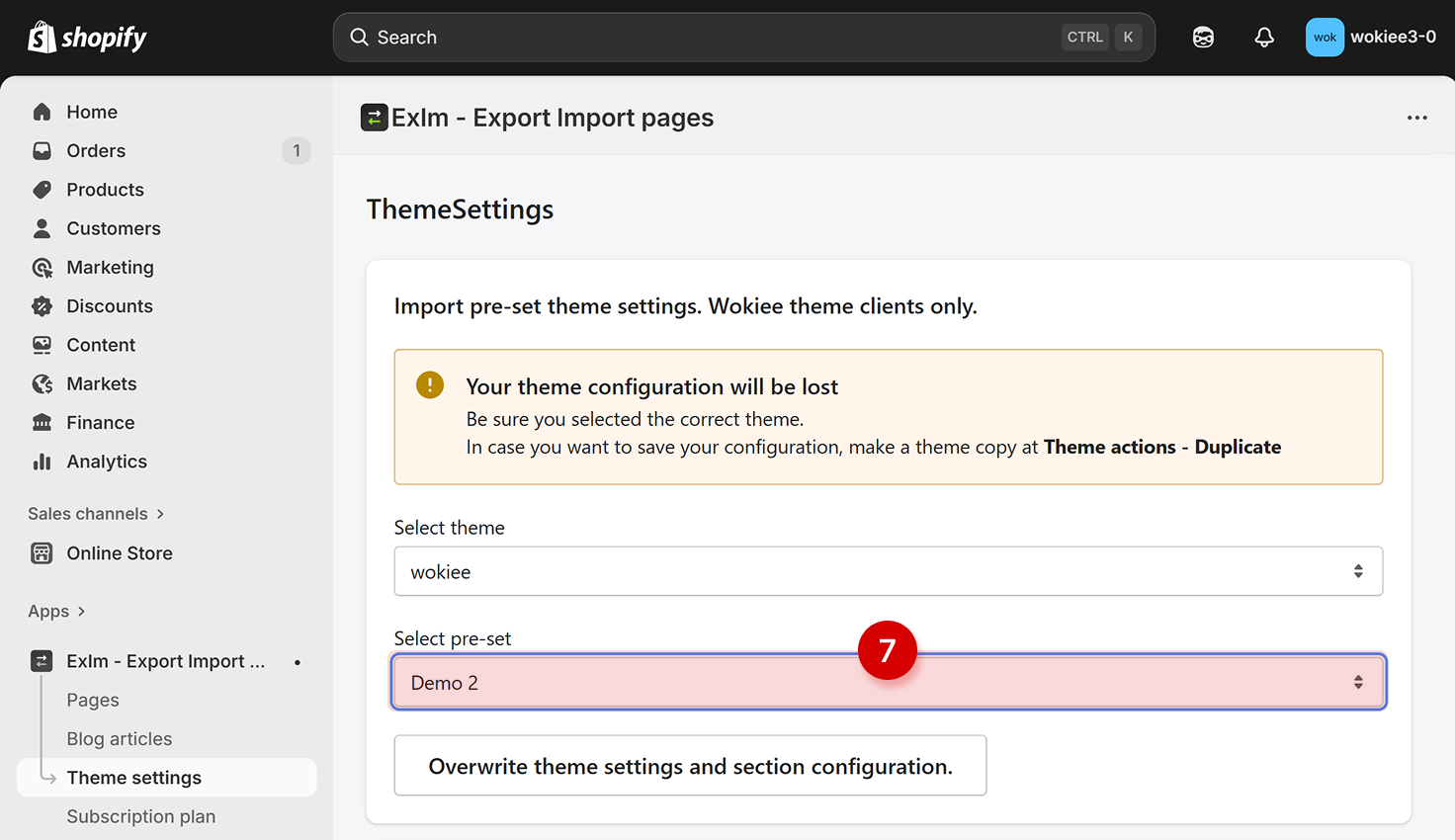Click the three-dot more actions icon
This screenshot has width=1455, height=840.
(x=1416, y=118)
